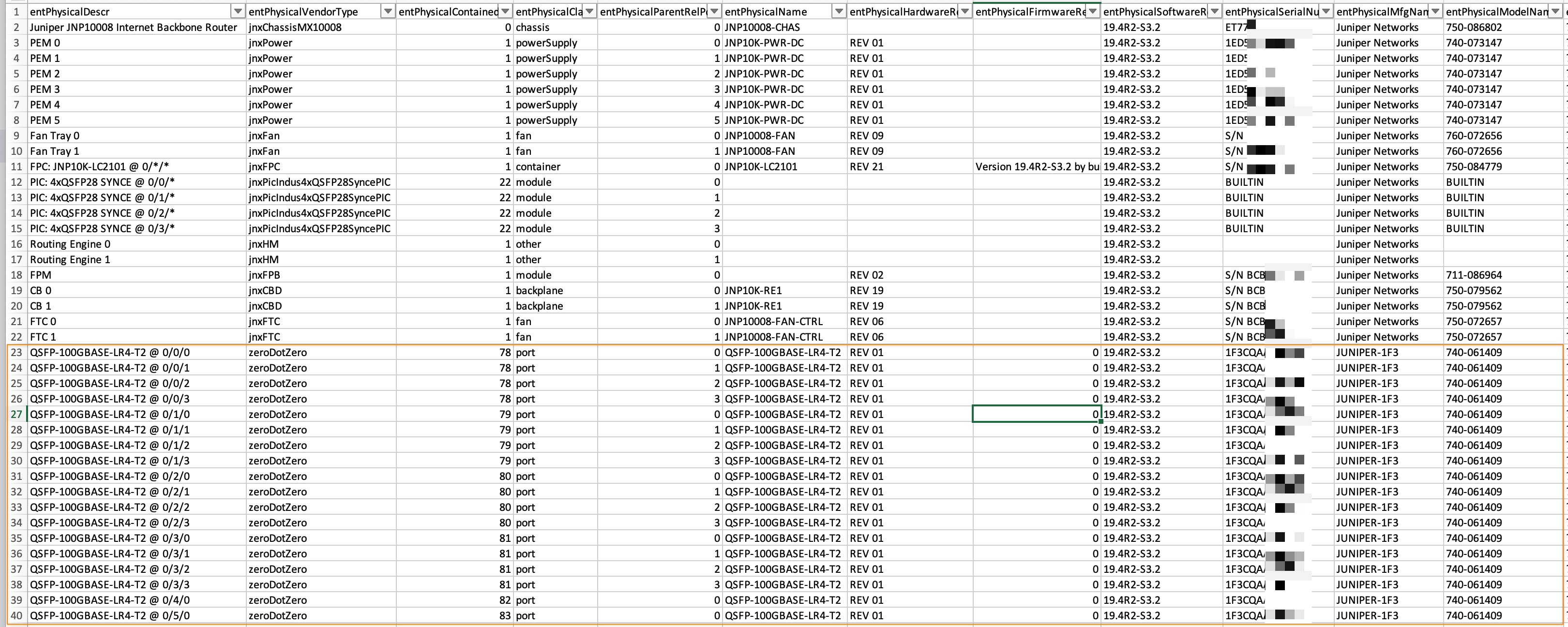Select the FTC 0 description cell
1568x627 pixels.
pos(136,321)
